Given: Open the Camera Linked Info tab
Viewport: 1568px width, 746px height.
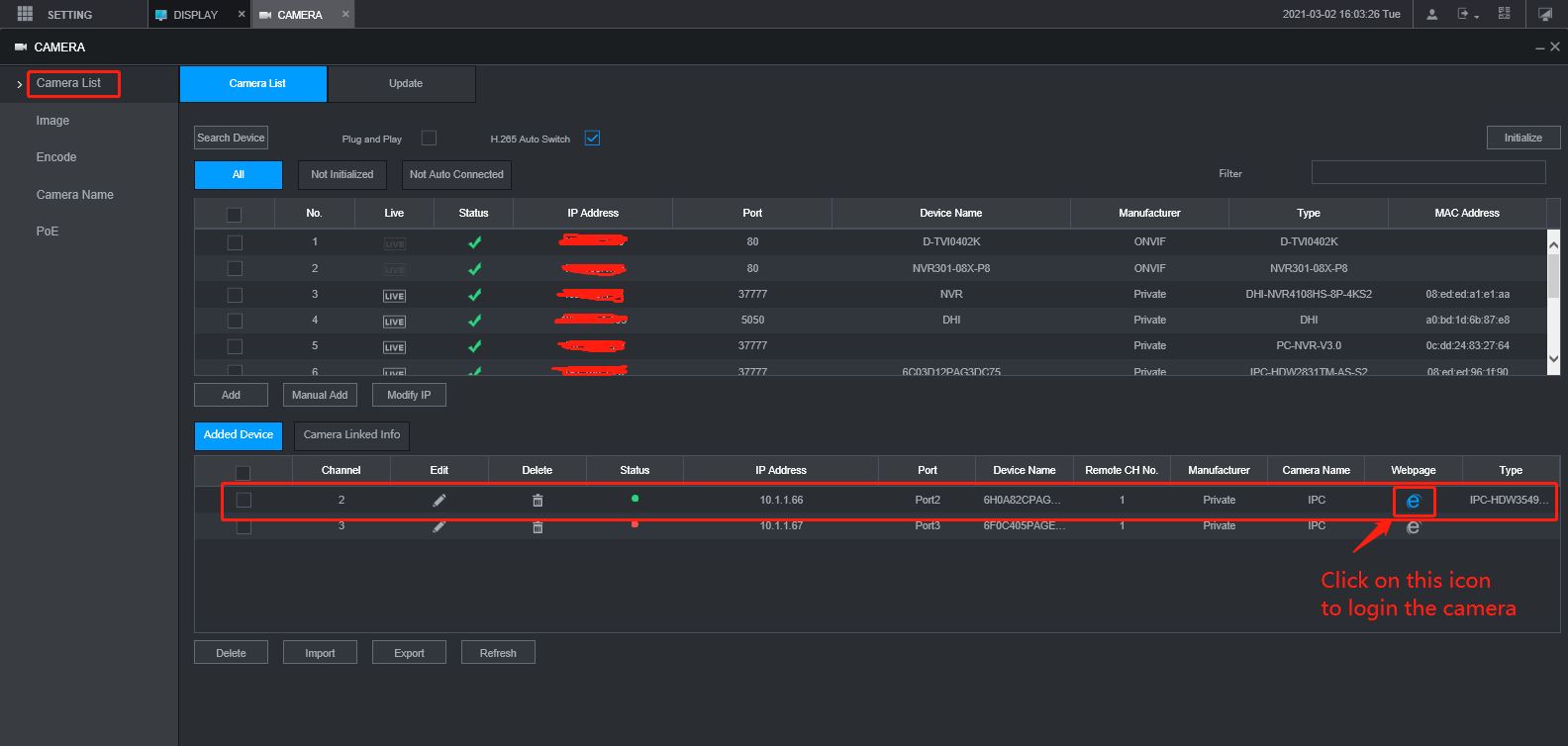Looking at the screenshot, I should 351,435.
